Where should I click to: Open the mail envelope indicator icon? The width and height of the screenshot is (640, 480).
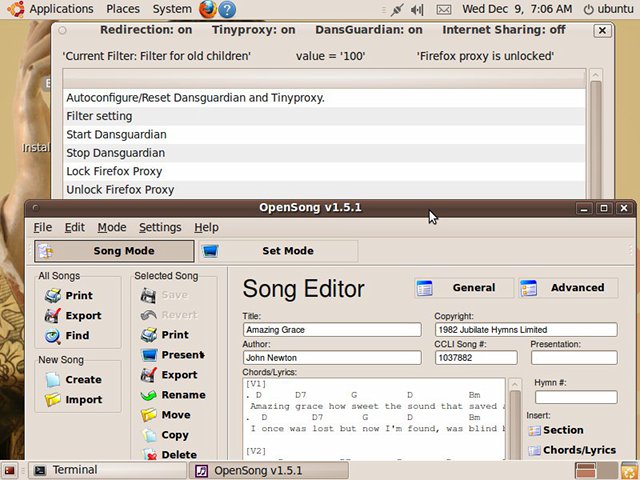click(x=444, y=9)
